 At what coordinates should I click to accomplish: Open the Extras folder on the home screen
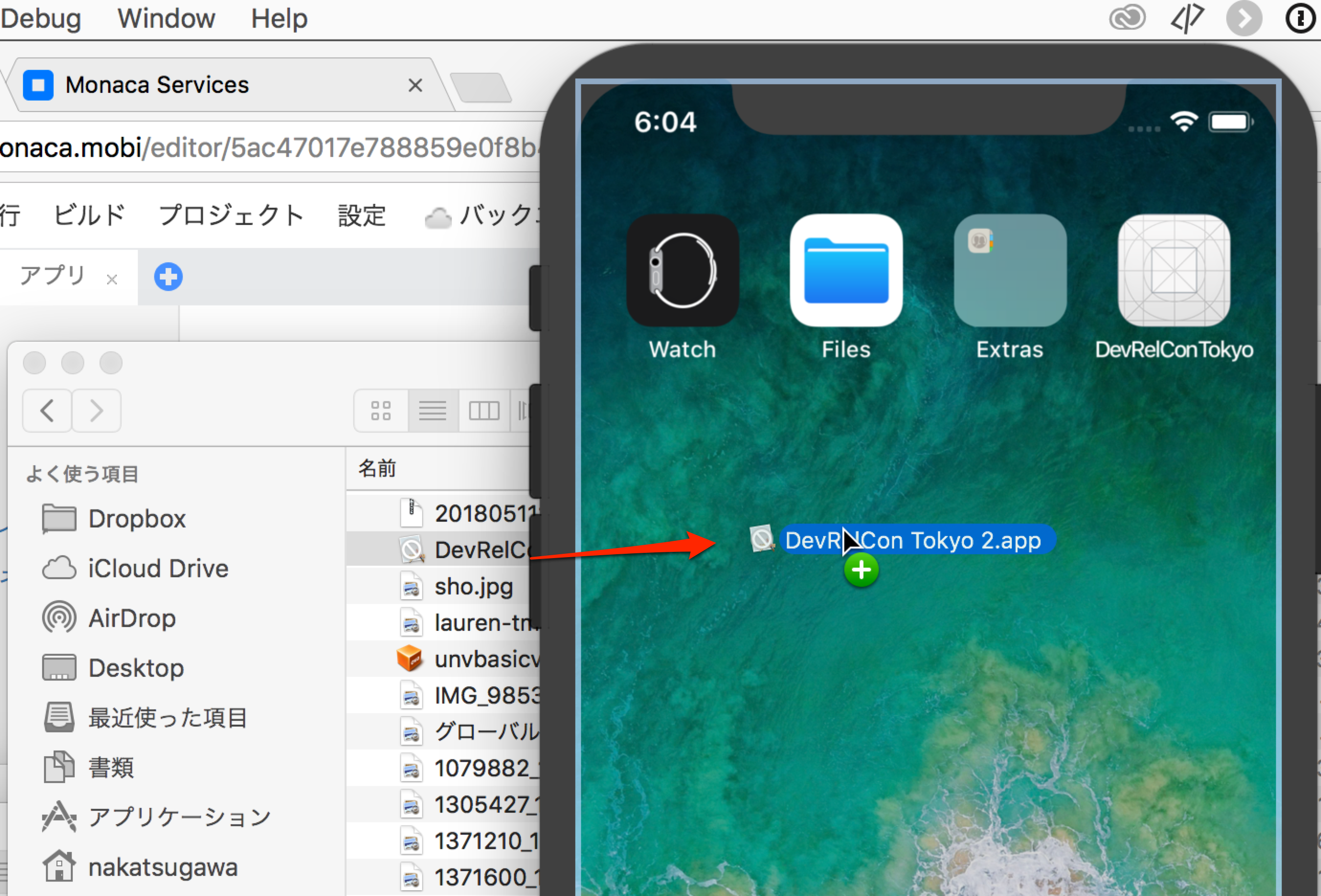(x=1010, y=270)
